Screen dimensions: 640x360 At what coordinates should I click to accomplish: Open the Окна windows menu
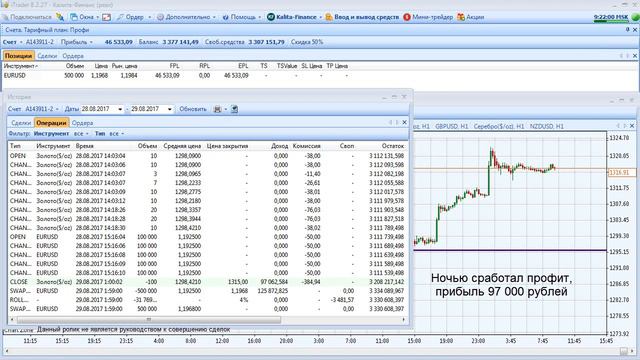point(84,17)
